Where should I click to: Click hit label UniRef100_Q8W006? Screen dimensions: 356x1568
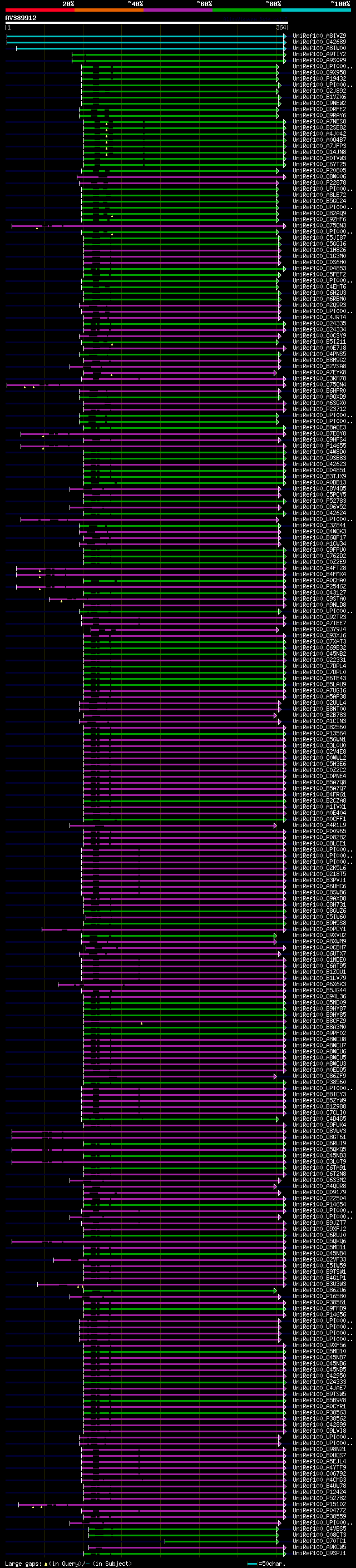[319, 176]
